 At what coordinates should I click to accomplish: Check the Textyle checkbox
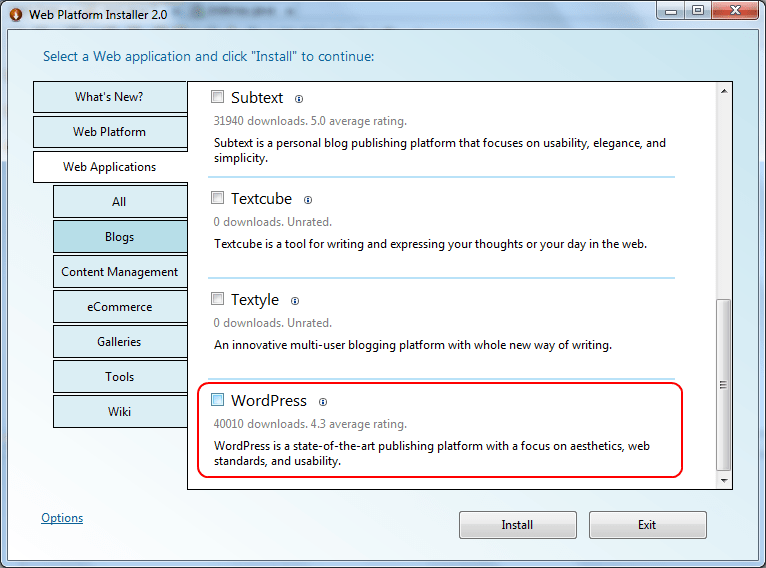pos(217,298)
